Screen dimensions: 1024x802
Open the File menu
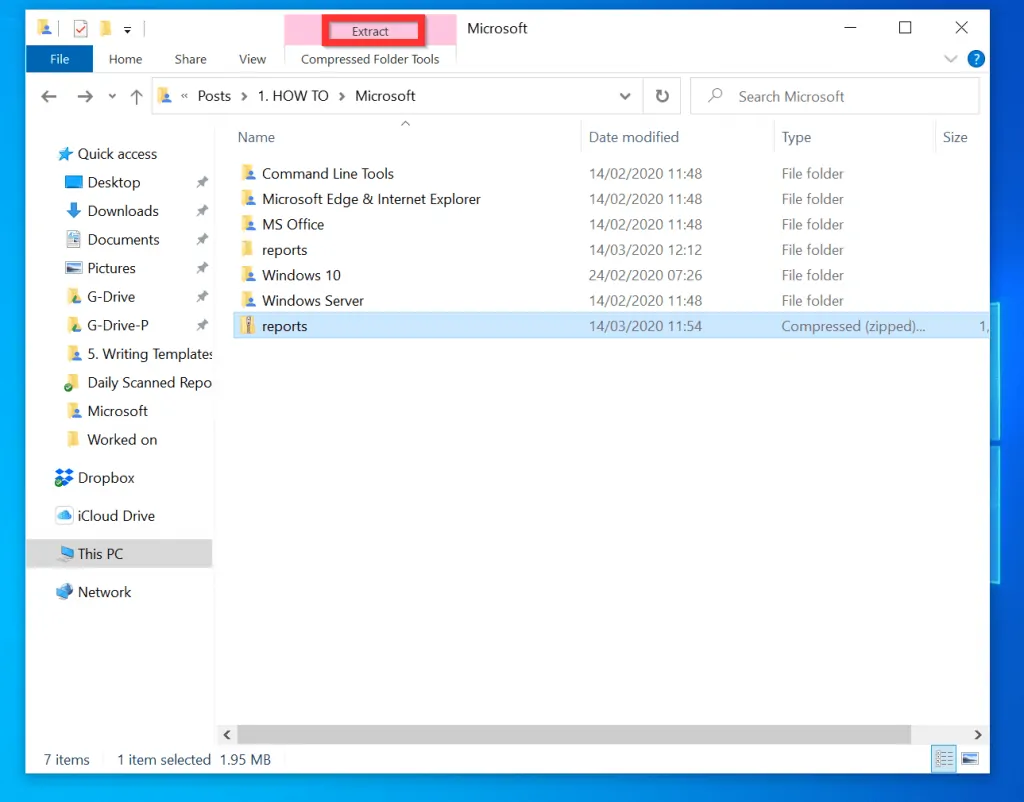pyautogui.click(x=58, y=59)
